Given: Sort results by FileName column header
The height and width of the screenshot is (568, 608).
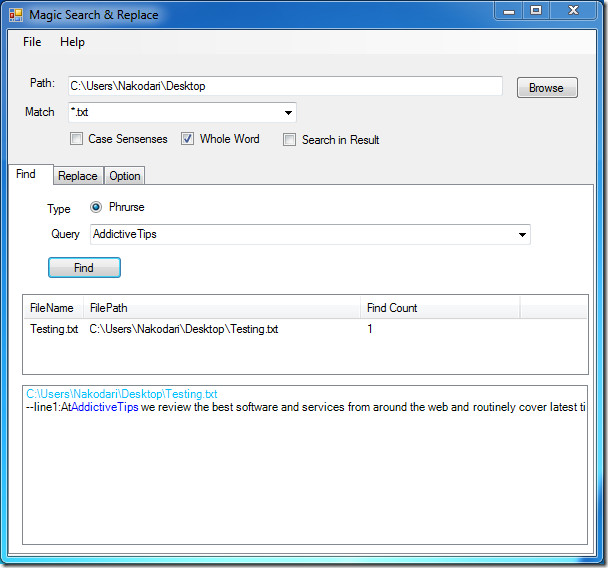Looking at the screenshot, I should [x=53, y=308].
